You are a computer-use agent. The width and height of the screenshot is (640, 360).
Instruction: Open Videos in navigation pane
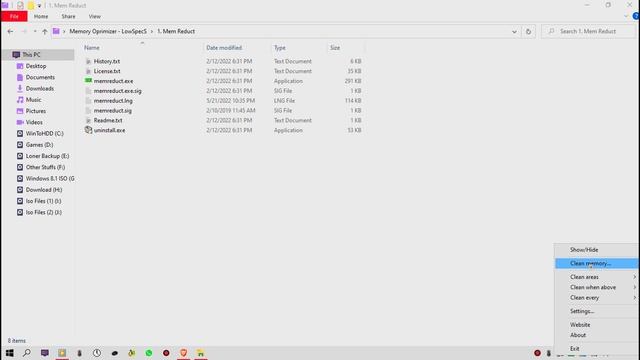click(x=34, y=122)
